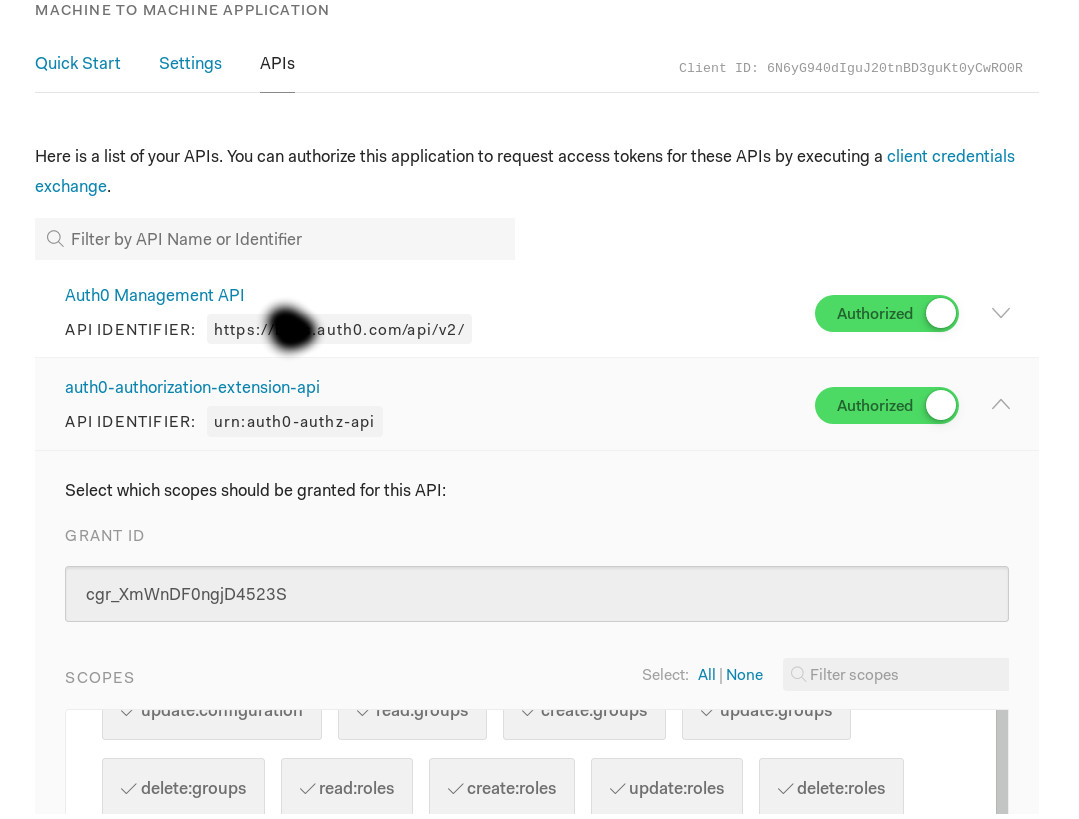This screenshot has height=819, width=1079.
Task: Toggle the create:roles scope
Action: click(502, 788)
